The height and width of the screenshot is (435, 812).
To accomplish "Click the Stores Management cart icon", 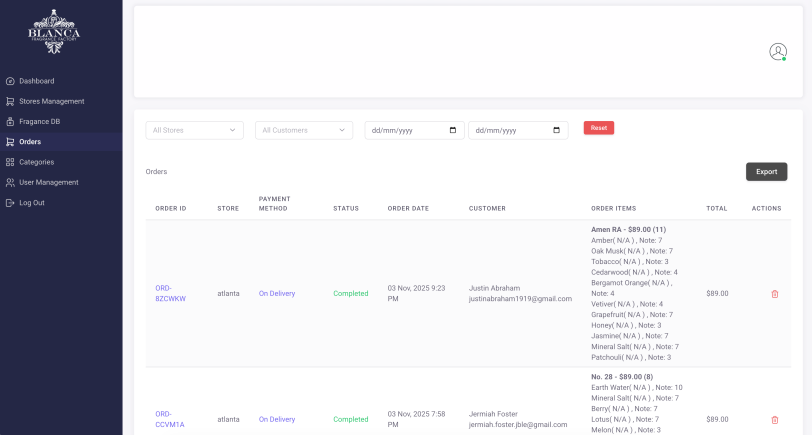I will pos(10,101).
